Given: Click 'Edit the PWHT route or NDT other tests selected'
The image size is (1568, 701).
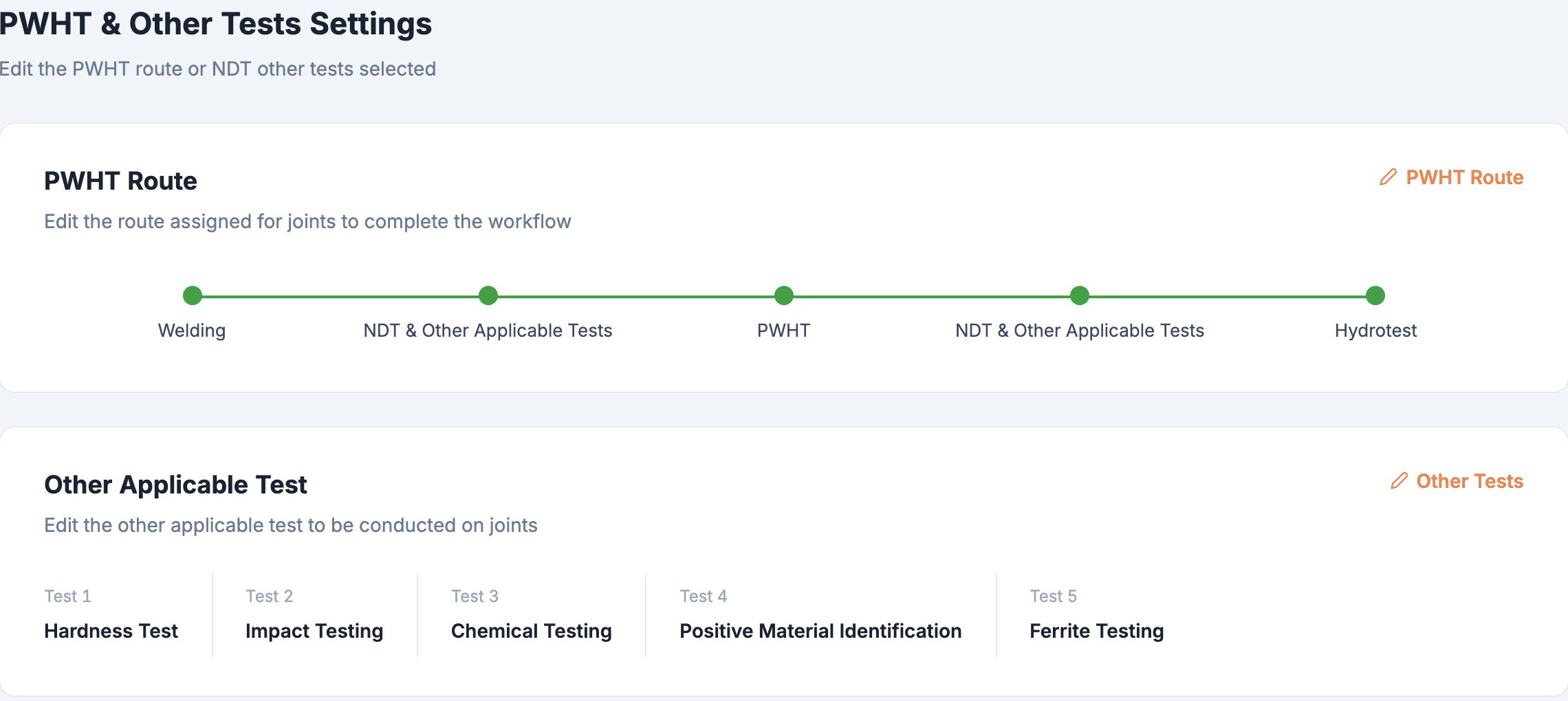Looking at the screenshot, I should (x=218, y=69).
